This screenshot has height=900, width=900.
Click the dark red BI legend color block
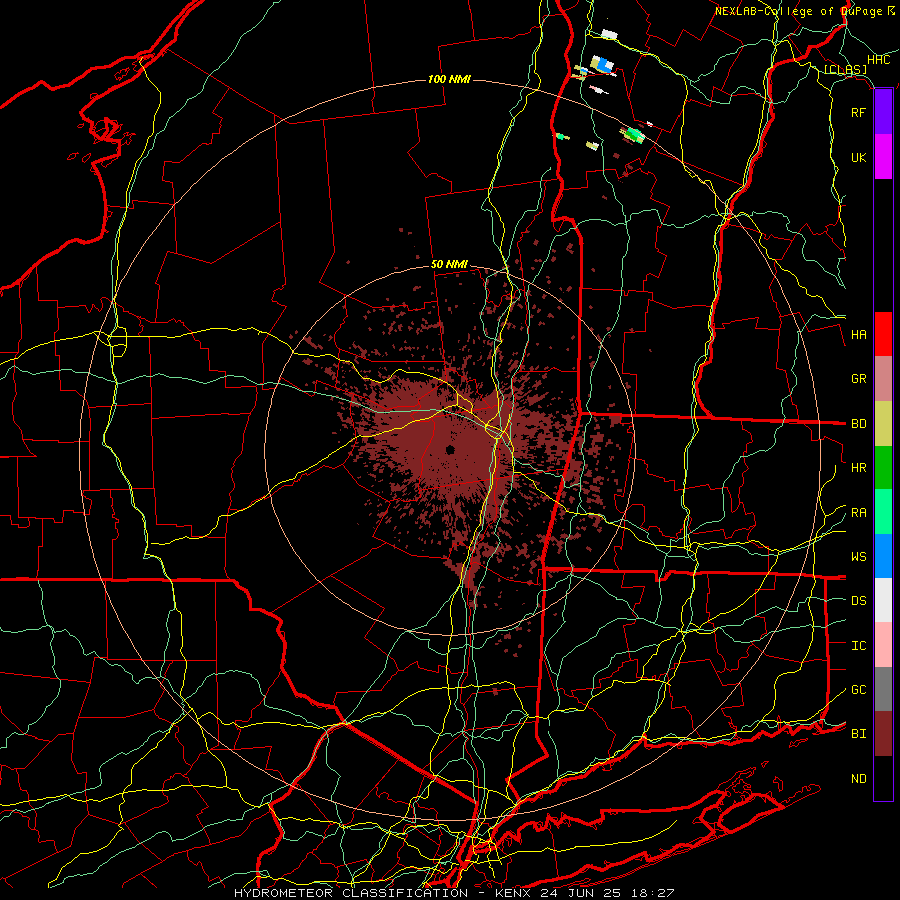[883, 734]
